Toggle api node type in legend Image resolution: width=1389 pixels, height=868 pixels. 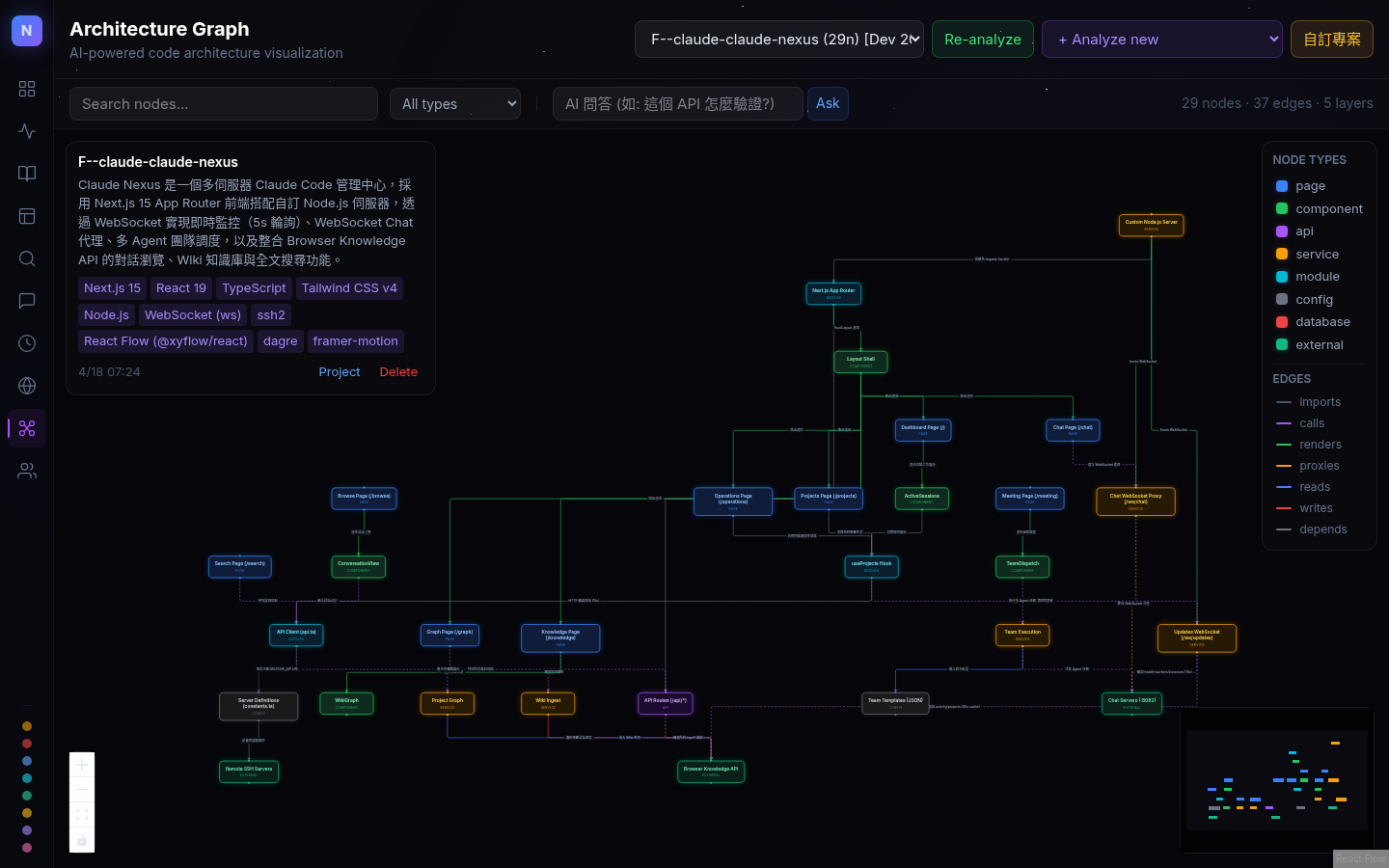tap(1294, 231)
